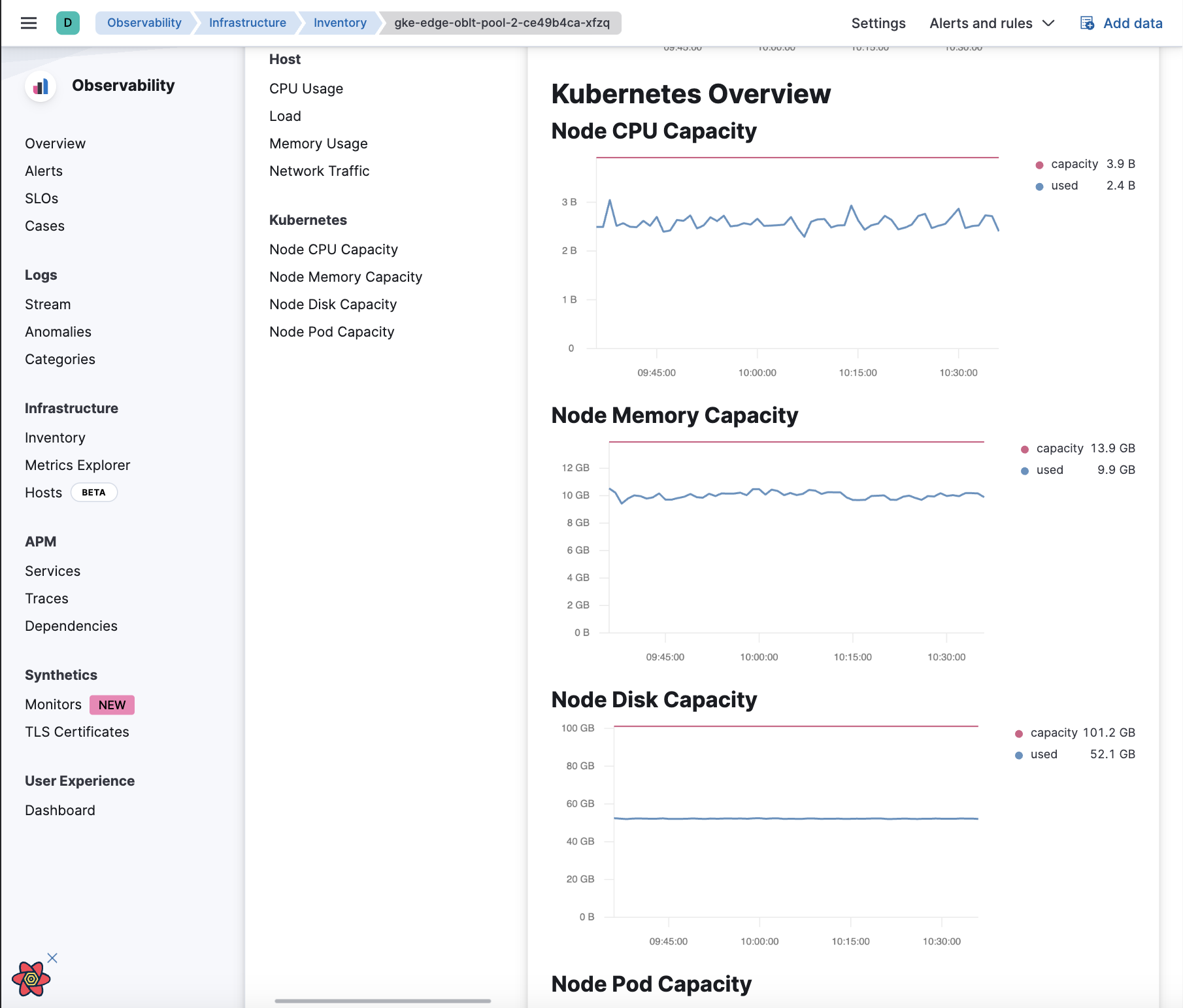This screenshot has height=1008, width=1183.
Task: Open APM Services
Action: [52, 571]
